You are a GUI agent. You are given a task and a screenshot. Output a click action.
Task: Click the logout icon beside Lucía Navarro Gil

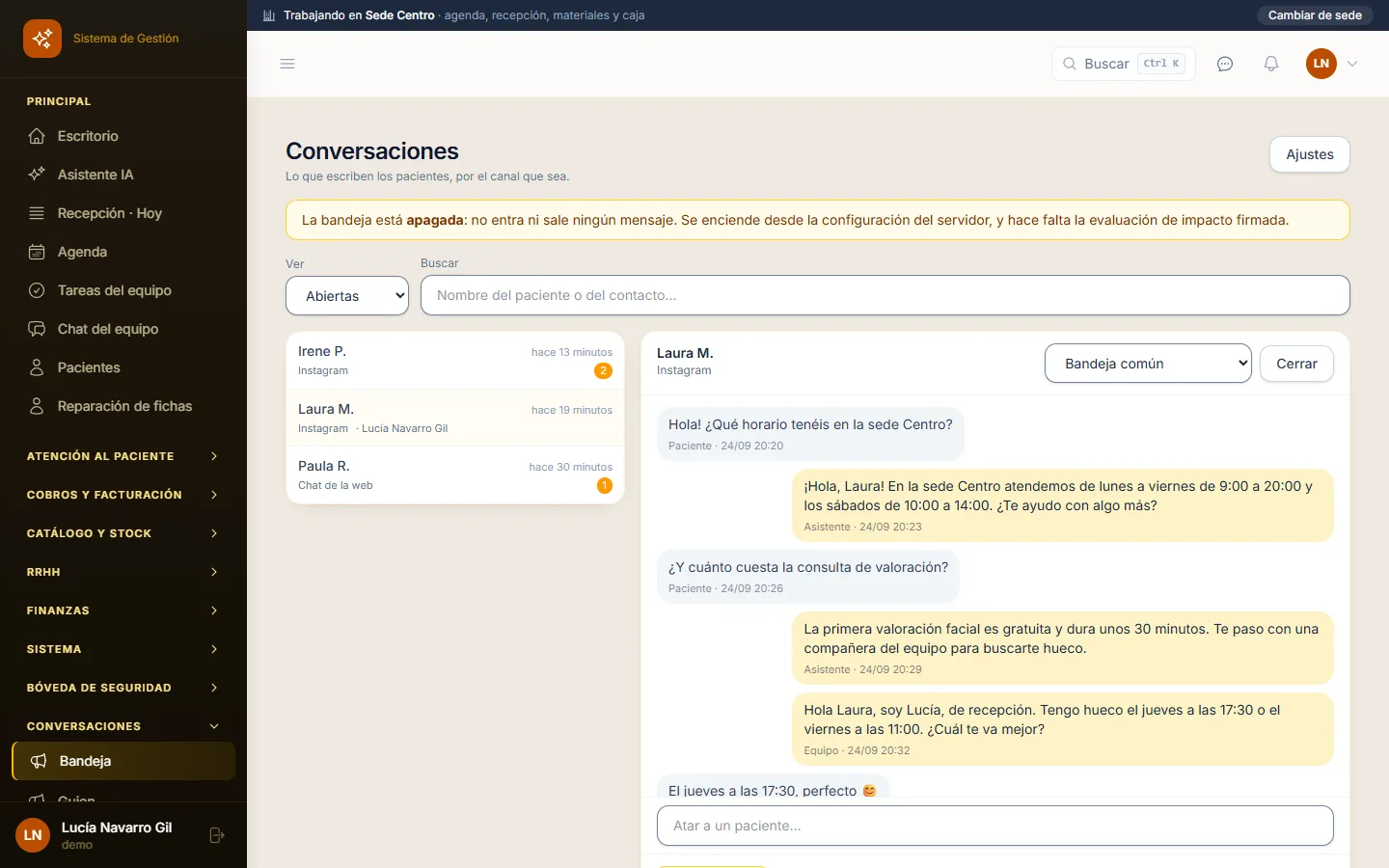[x=217, y=835]
